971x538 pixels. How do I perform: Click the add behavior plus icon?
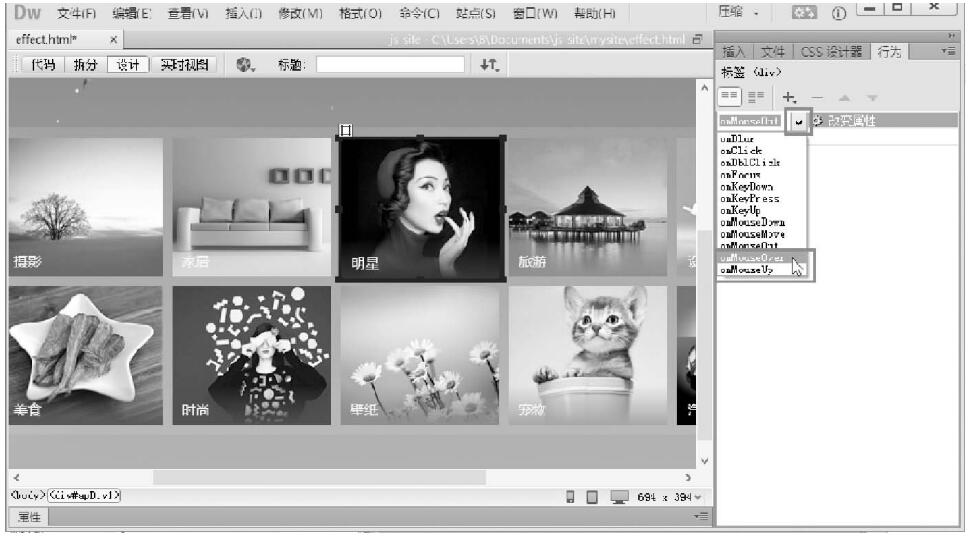point(789,96)
